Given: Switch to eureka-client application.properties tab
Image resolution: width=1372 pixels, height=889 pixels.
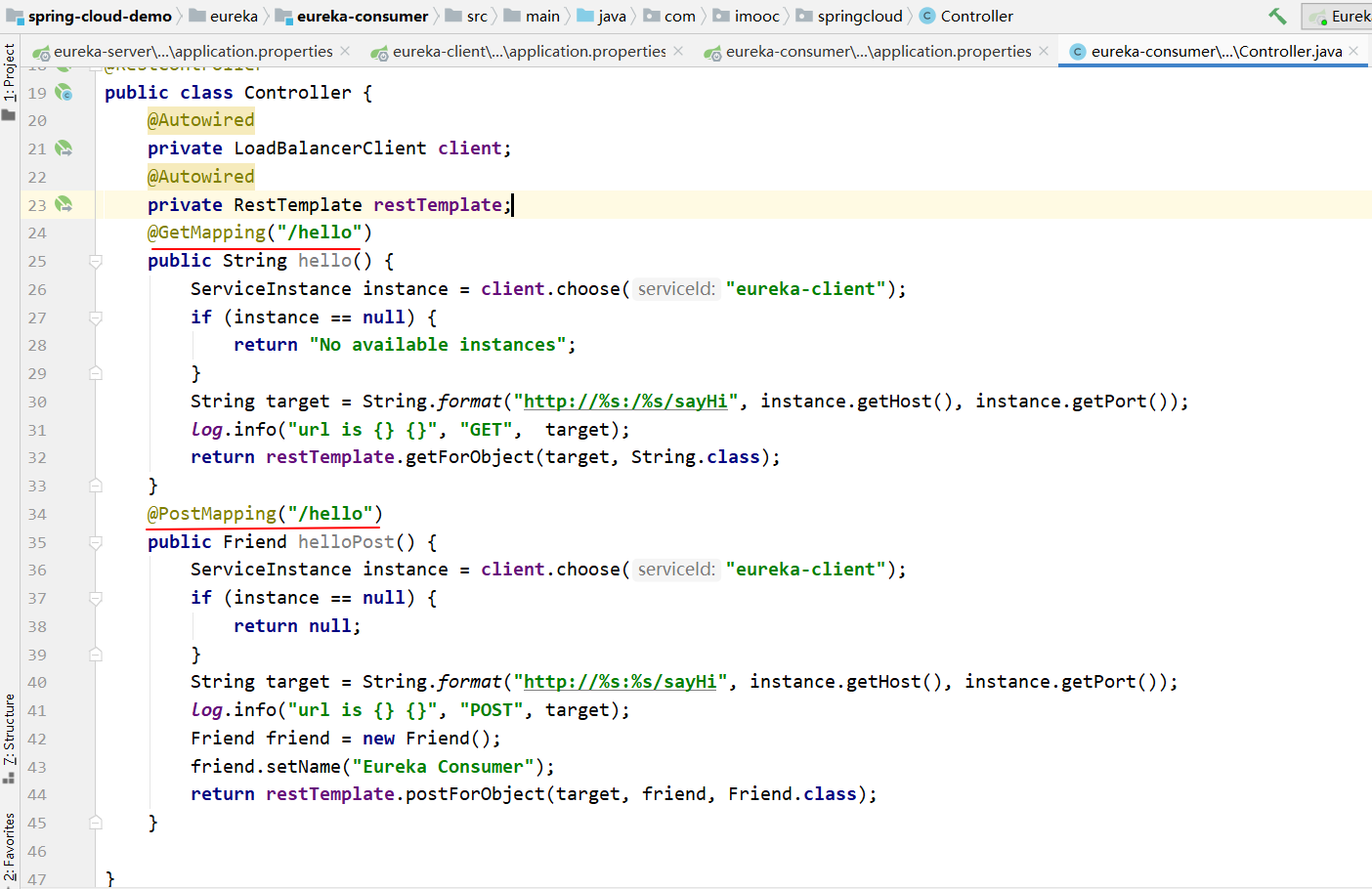Looking at the screenshot, I should 530,51.
